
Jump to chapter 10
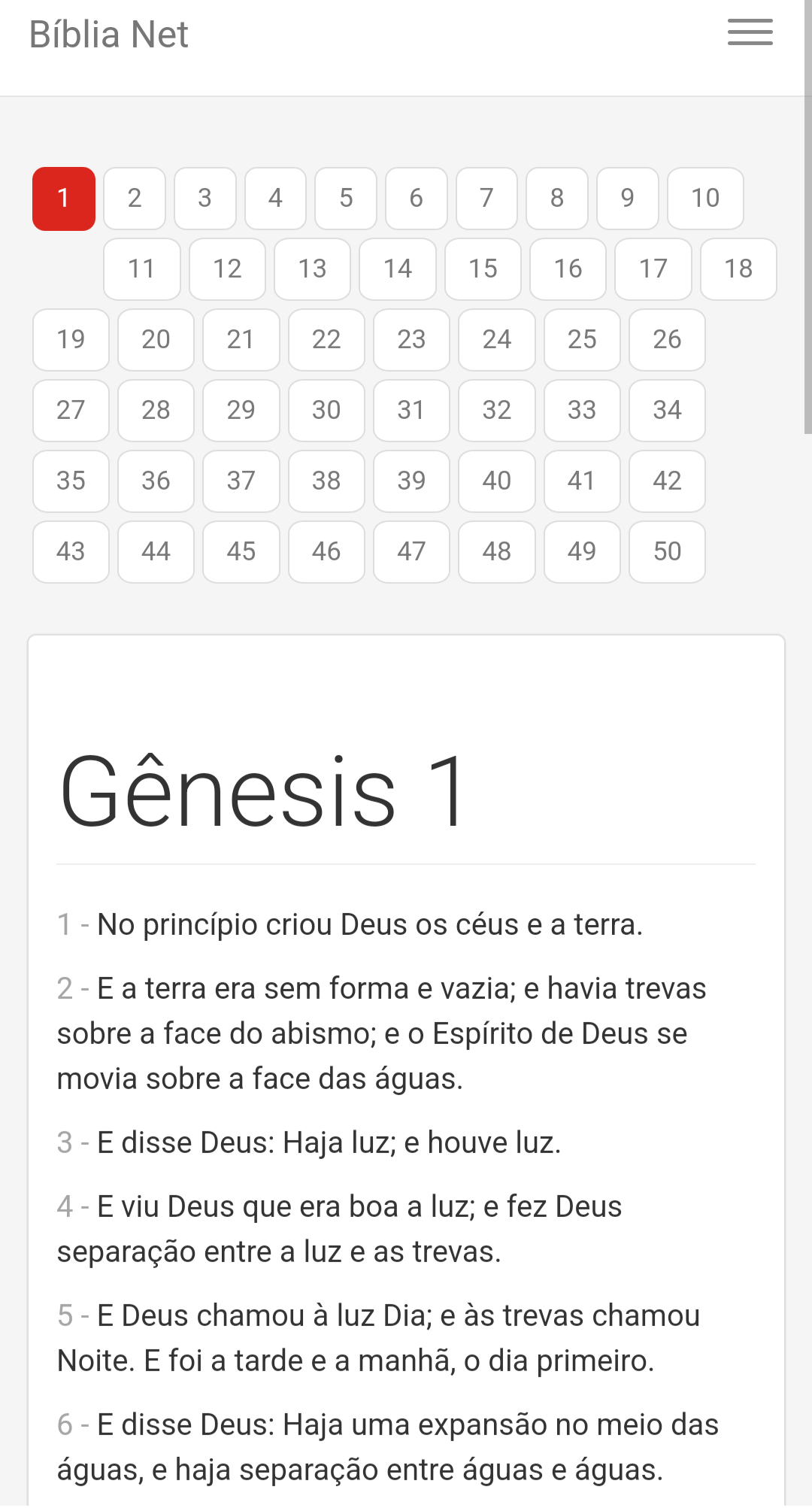(705, 199)
